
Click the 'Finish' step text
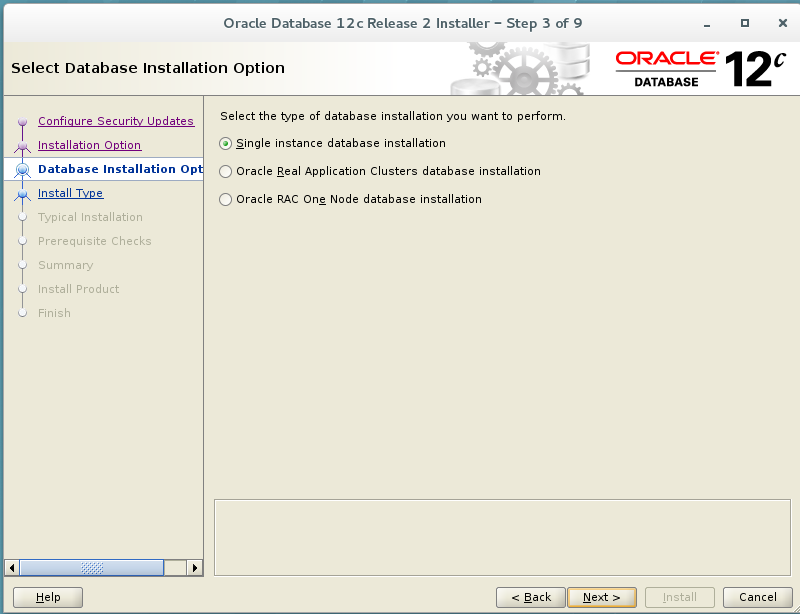tap(54, 313)
